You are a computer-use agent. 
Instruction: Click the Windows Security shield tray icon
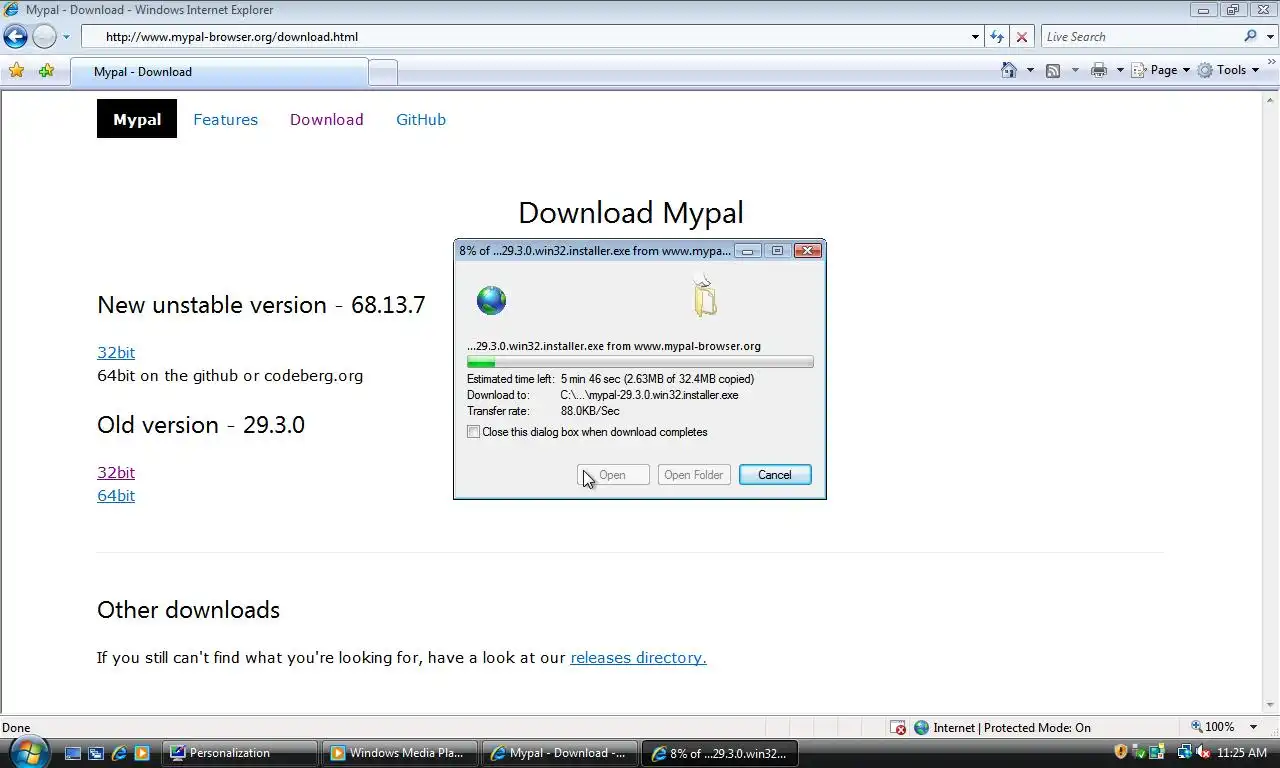1121,752
